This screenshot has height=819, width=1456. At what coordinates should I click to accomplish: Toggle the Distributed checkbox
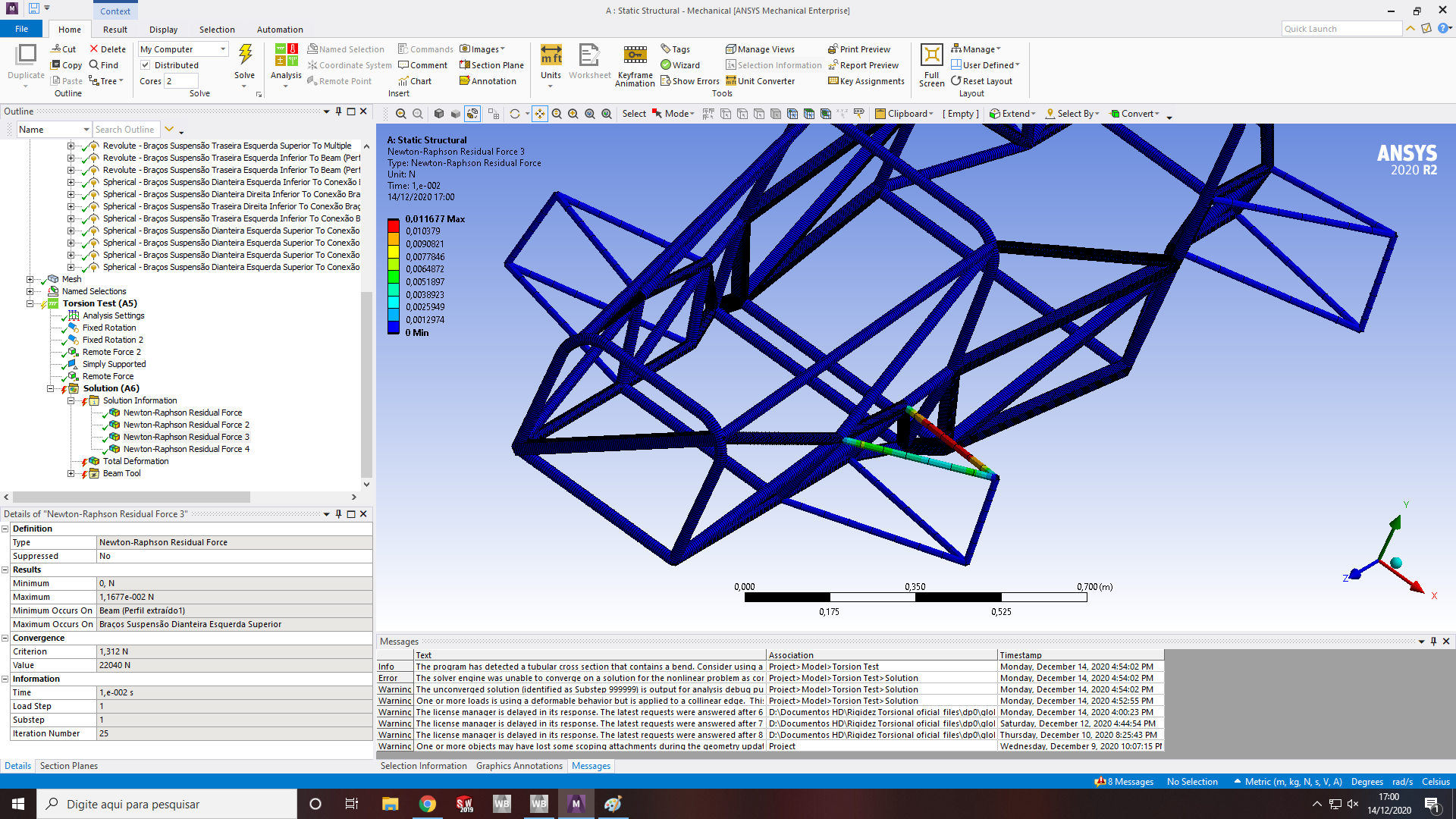[146, 65]
